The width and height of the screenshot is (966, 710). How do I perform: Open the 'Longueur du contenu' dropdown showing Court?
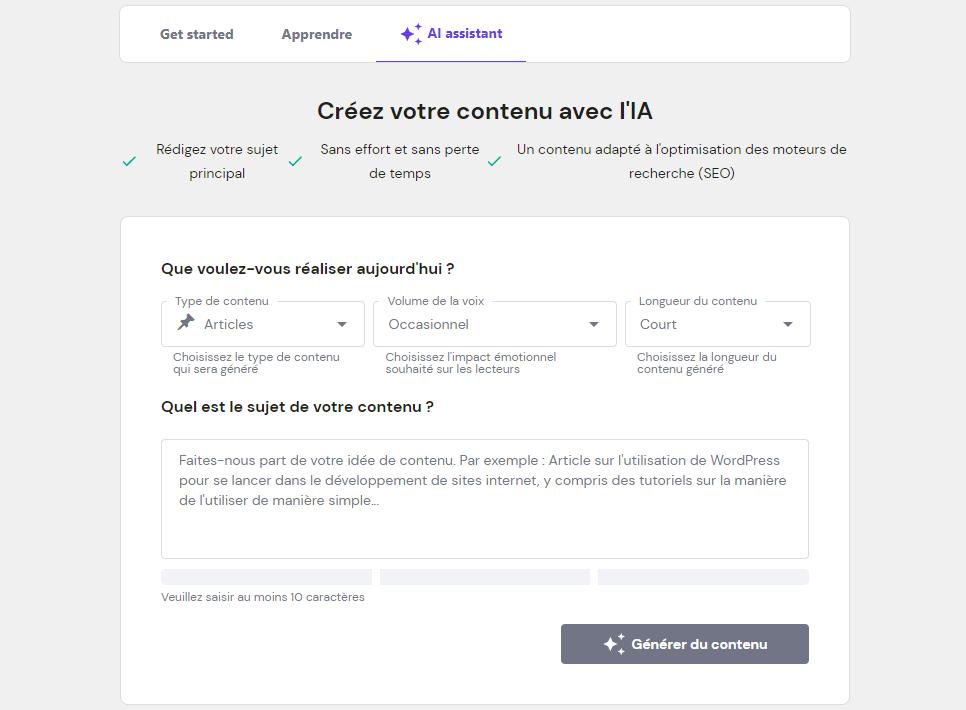tap(717, 323)
